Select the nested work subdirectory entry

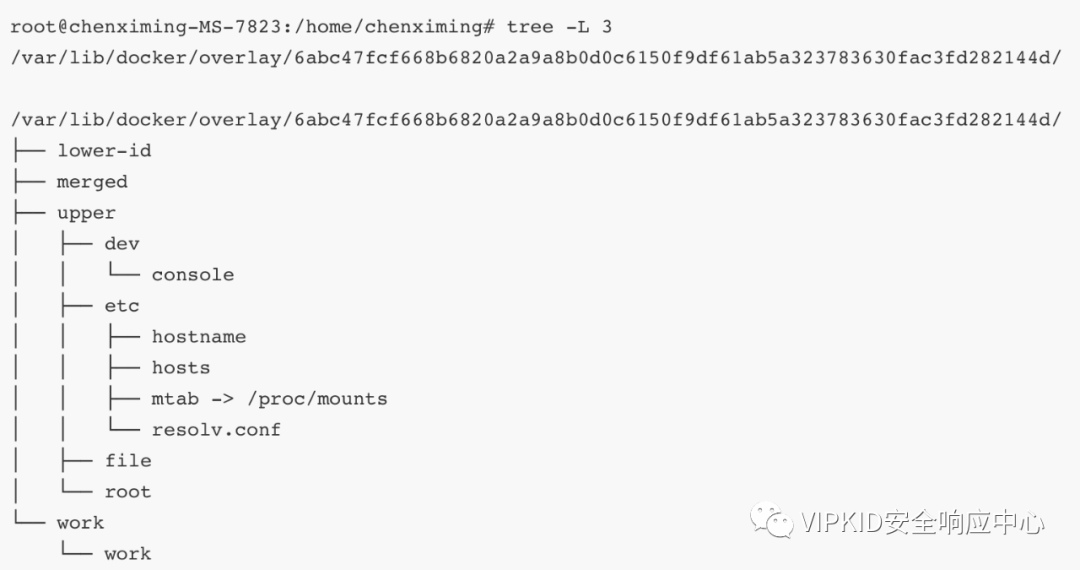[128, 554]
